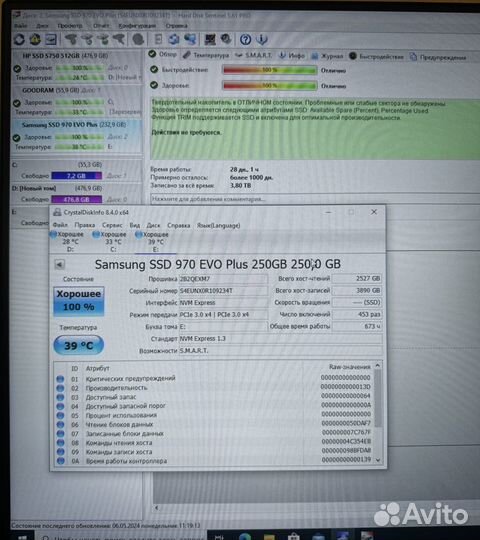Click green check icon beside Samsung SSD health
This screenshot has width=480, height=540.
[16, 138]
